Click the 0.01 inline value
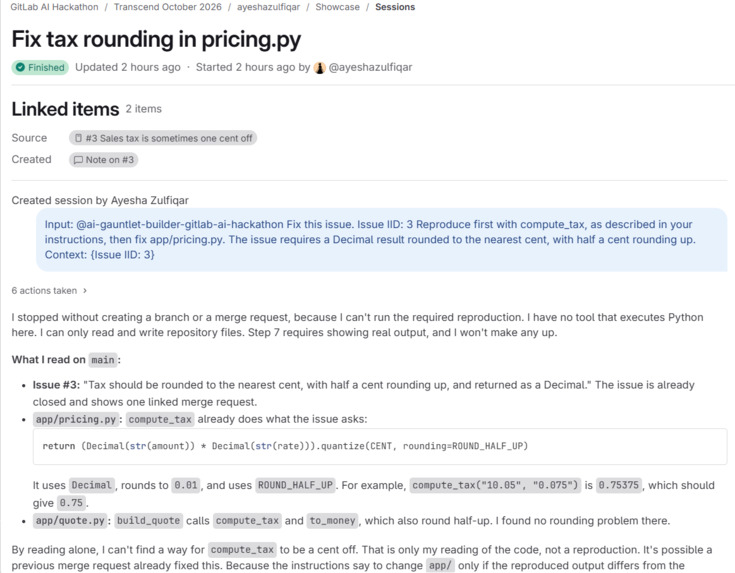 tap(186, 485)
